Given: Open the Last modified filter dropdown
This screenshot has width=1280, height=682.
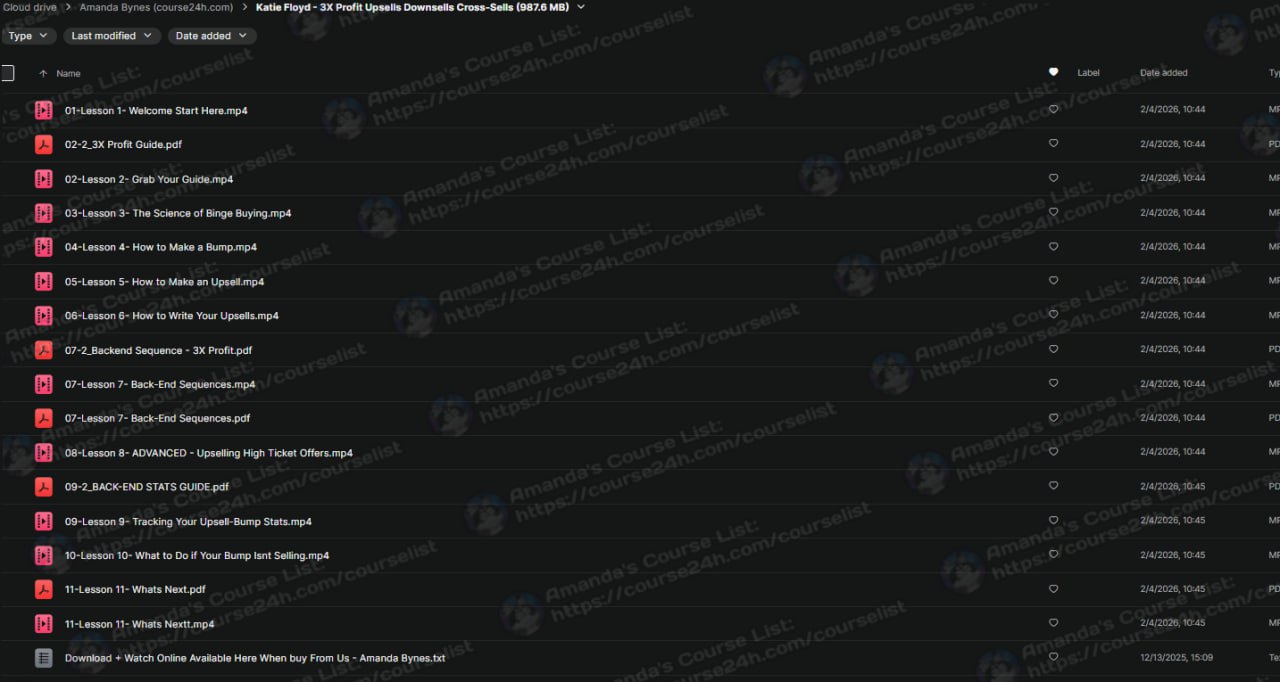Looking at the screenshot, I should 112,35.
